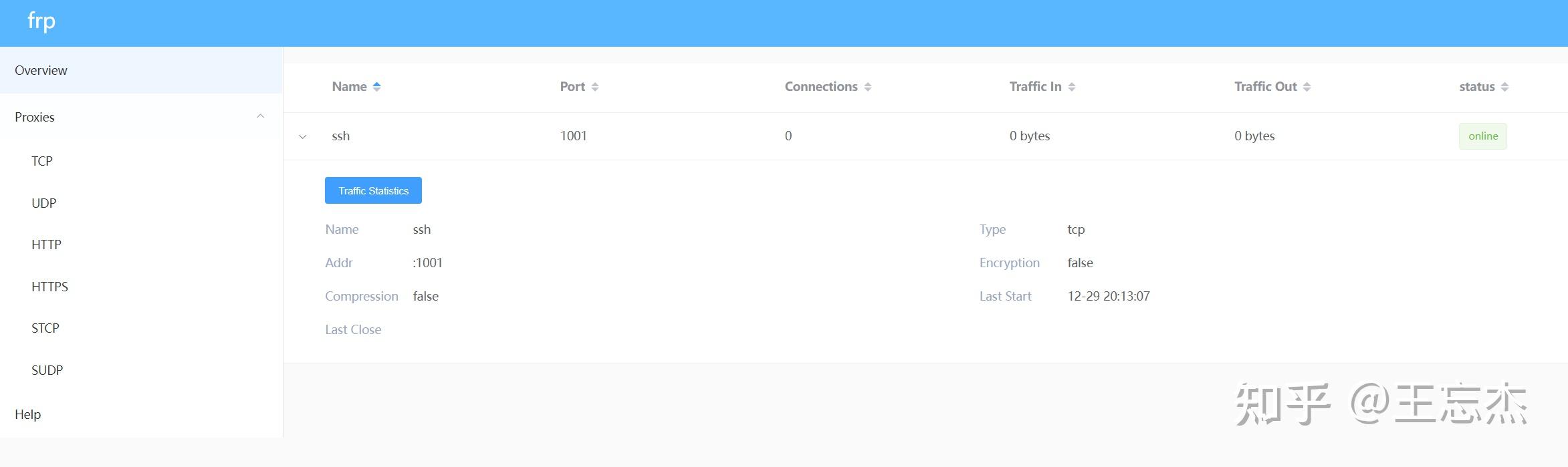Click the online status badge

click(1482, 136)
